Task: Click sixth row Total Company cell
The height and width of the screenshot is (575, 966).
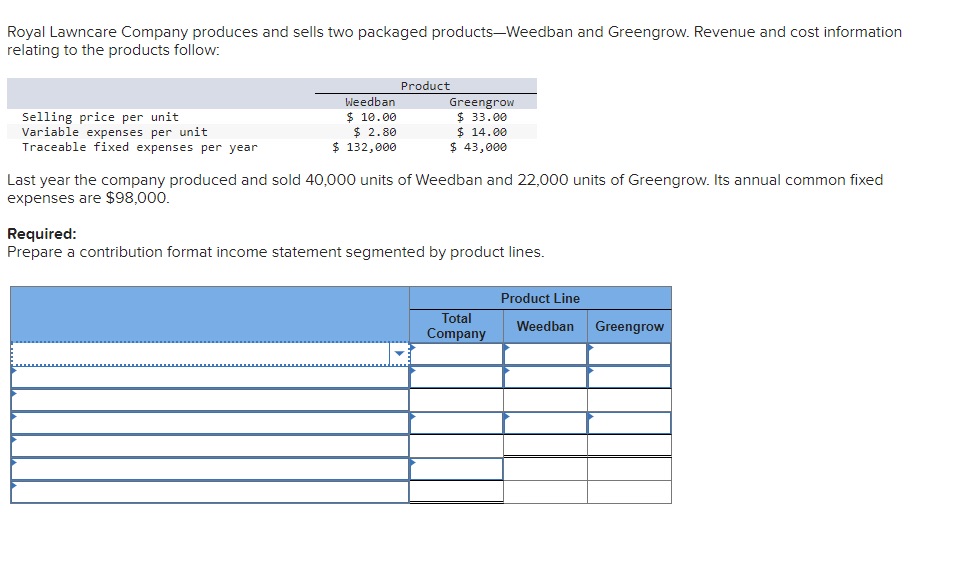Action: (457, 469)
